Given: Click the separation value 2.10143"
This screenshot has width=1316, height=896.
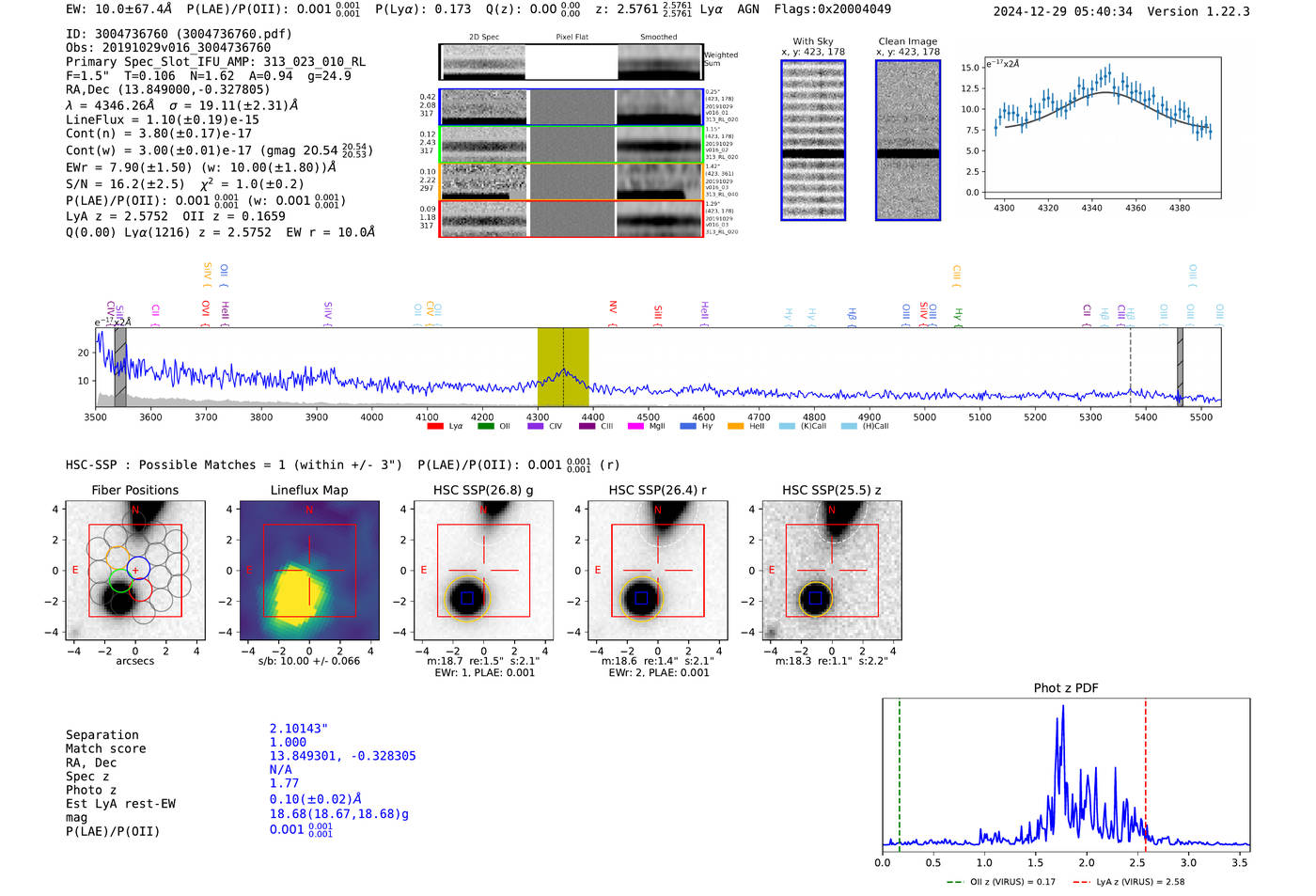Looking at the screenshot, I should [299, 730].
